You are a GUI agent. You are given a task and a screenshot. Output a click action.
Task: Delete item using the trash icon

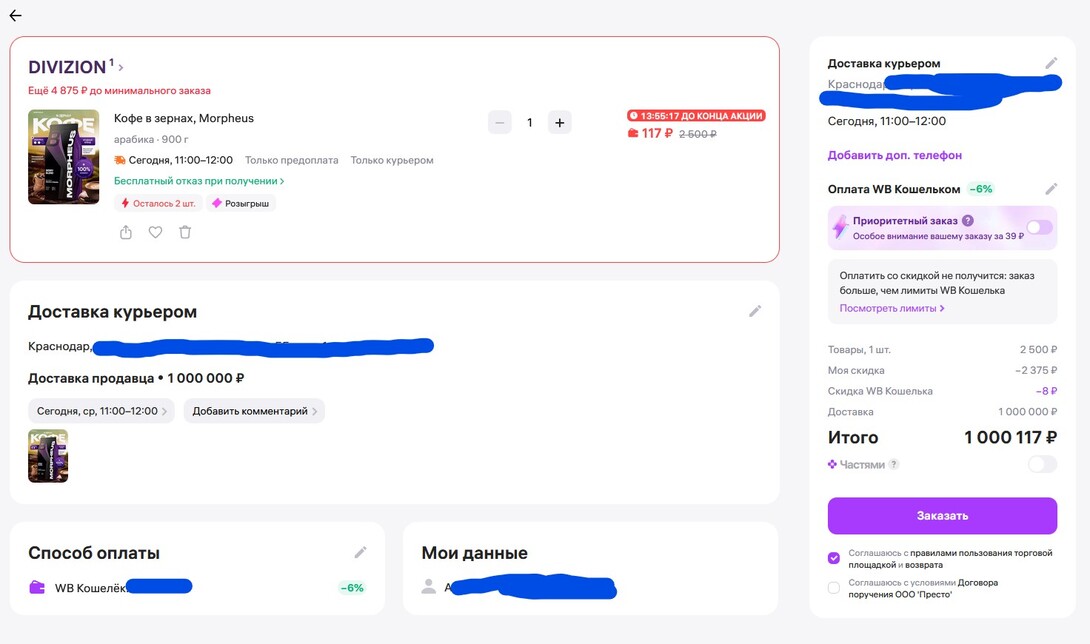[x=185, y=232]
